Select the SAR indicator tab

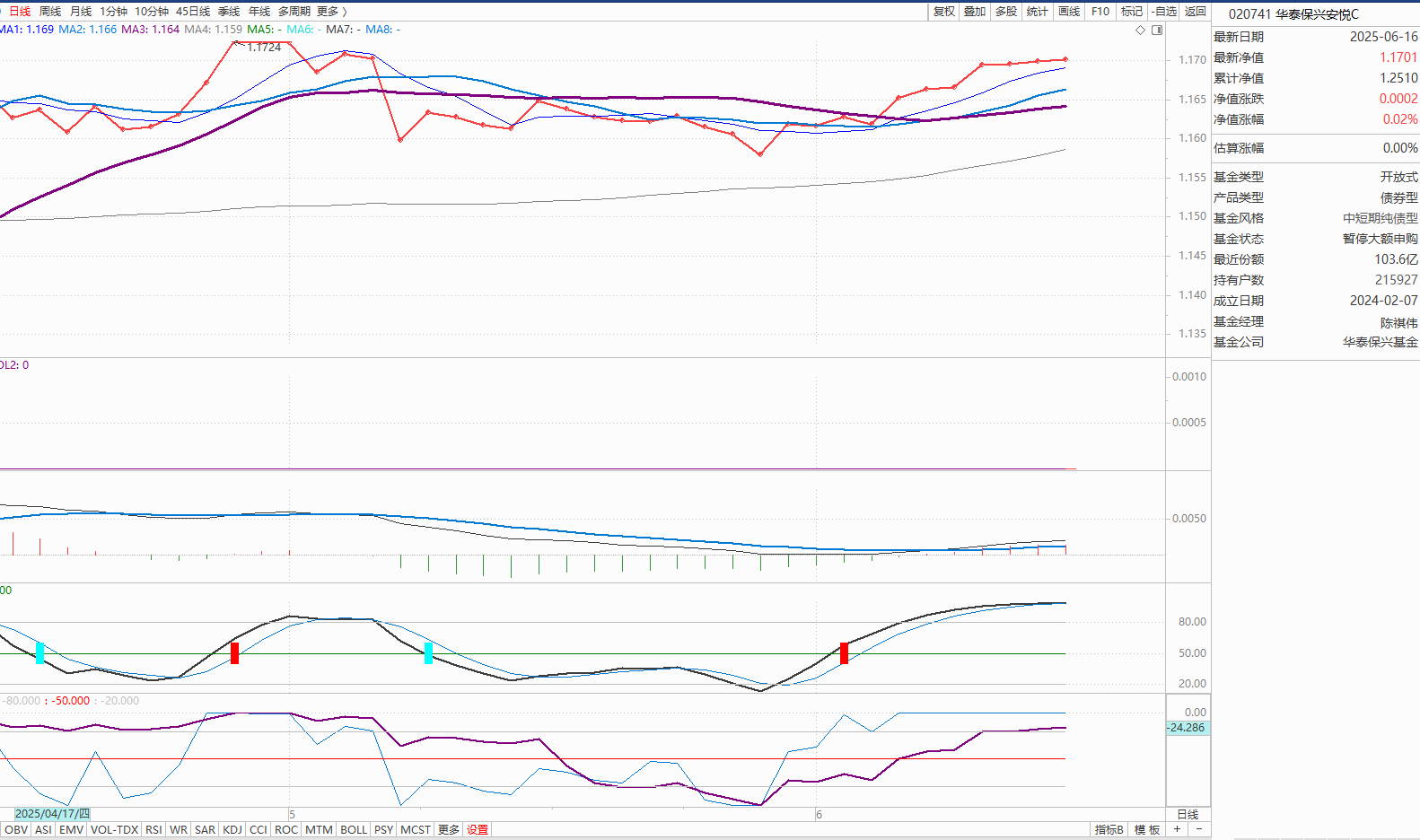click(205, 830)
